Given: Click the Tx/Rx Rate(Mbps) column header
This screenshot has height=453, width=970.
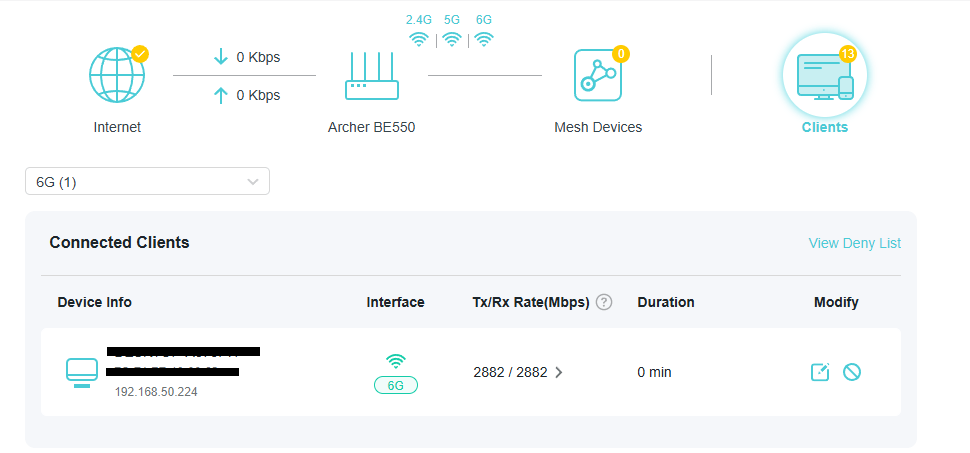Looking at the screenshot, I should click(531, 302).
